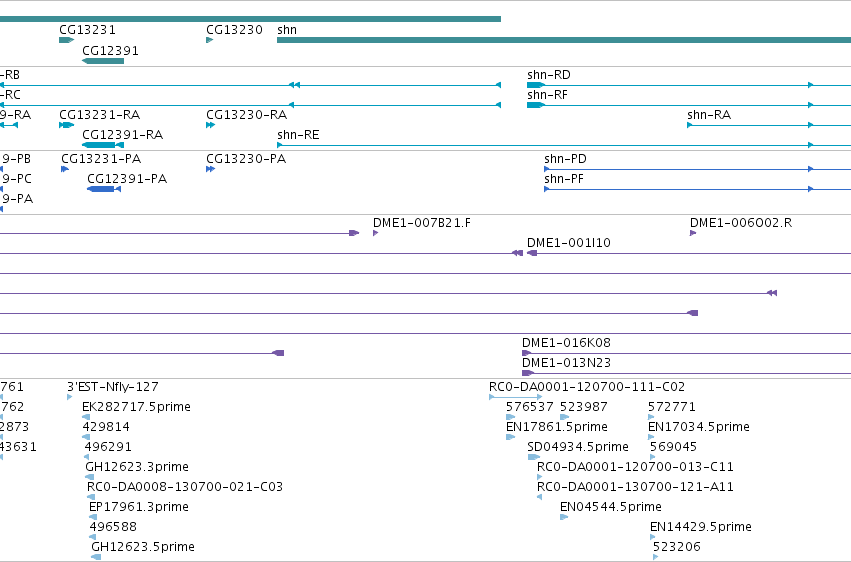Select the CG12391 gene bar
851x562 pixels.
[x=103, y=61]
